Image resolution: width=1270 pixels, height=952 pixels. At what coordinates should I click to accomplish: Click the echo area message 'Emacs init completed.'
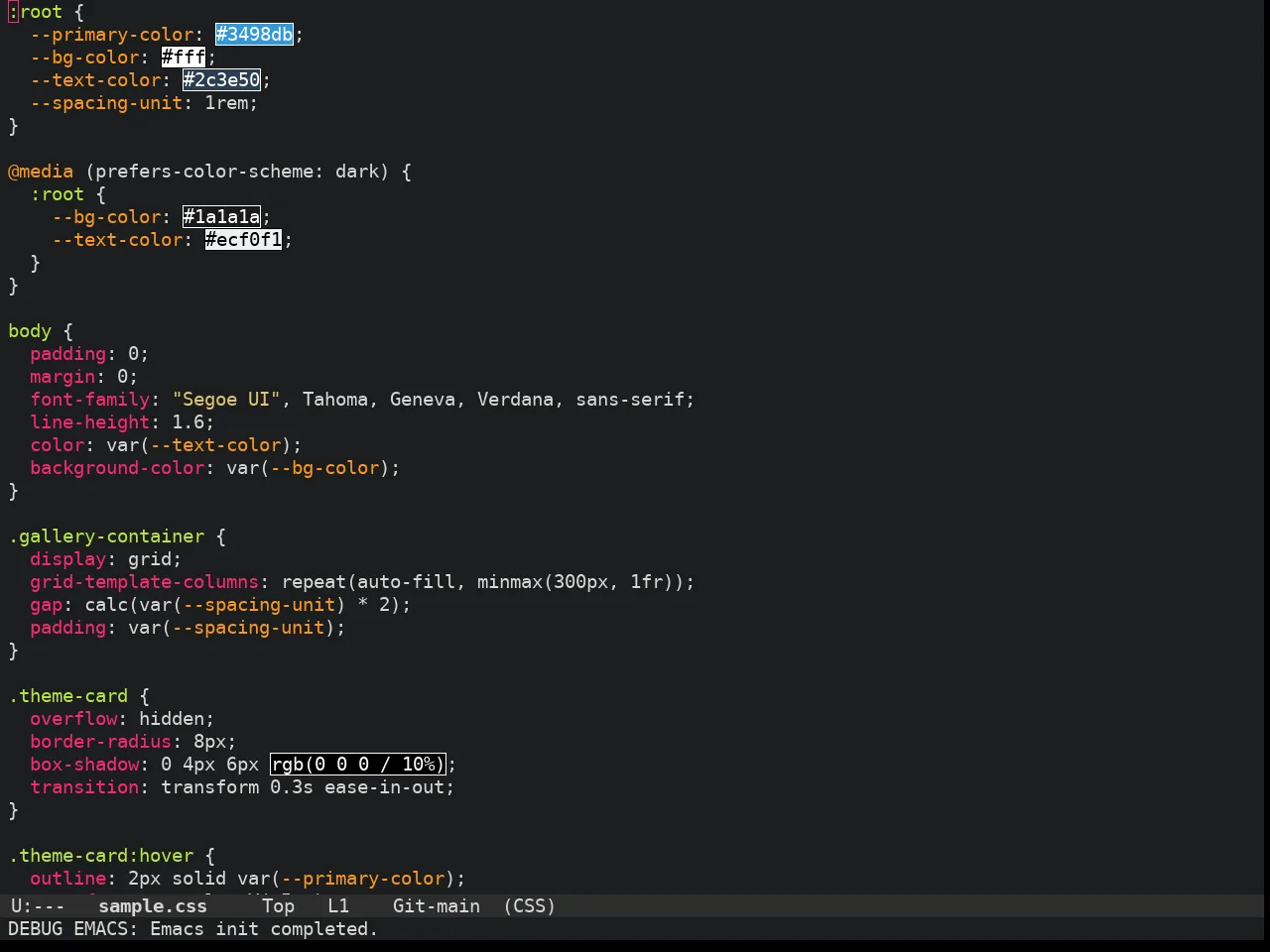click(264, 929)
